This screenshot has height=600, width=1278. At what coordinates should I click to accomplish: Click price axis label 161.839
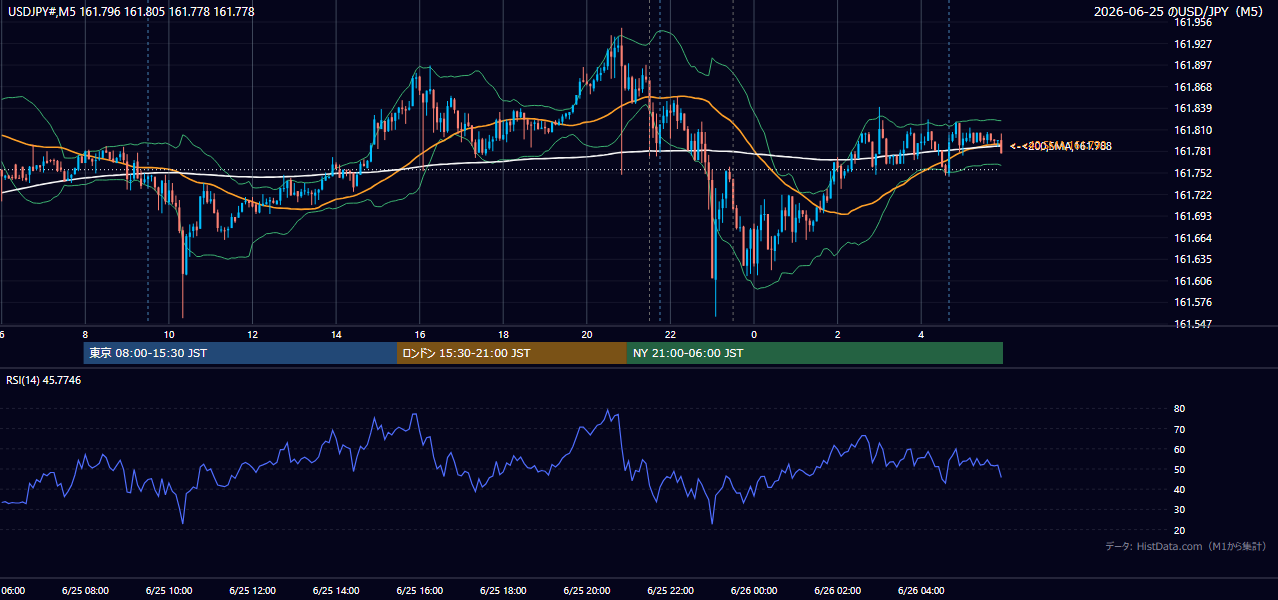point(1193,108)
